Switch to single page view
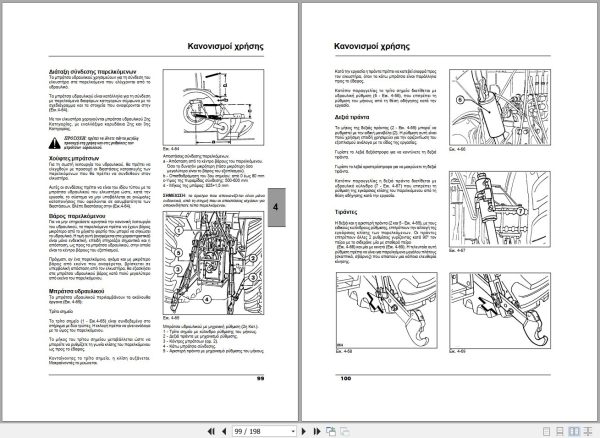The width and height of the screenshot is (600, 438). point(546,431)
